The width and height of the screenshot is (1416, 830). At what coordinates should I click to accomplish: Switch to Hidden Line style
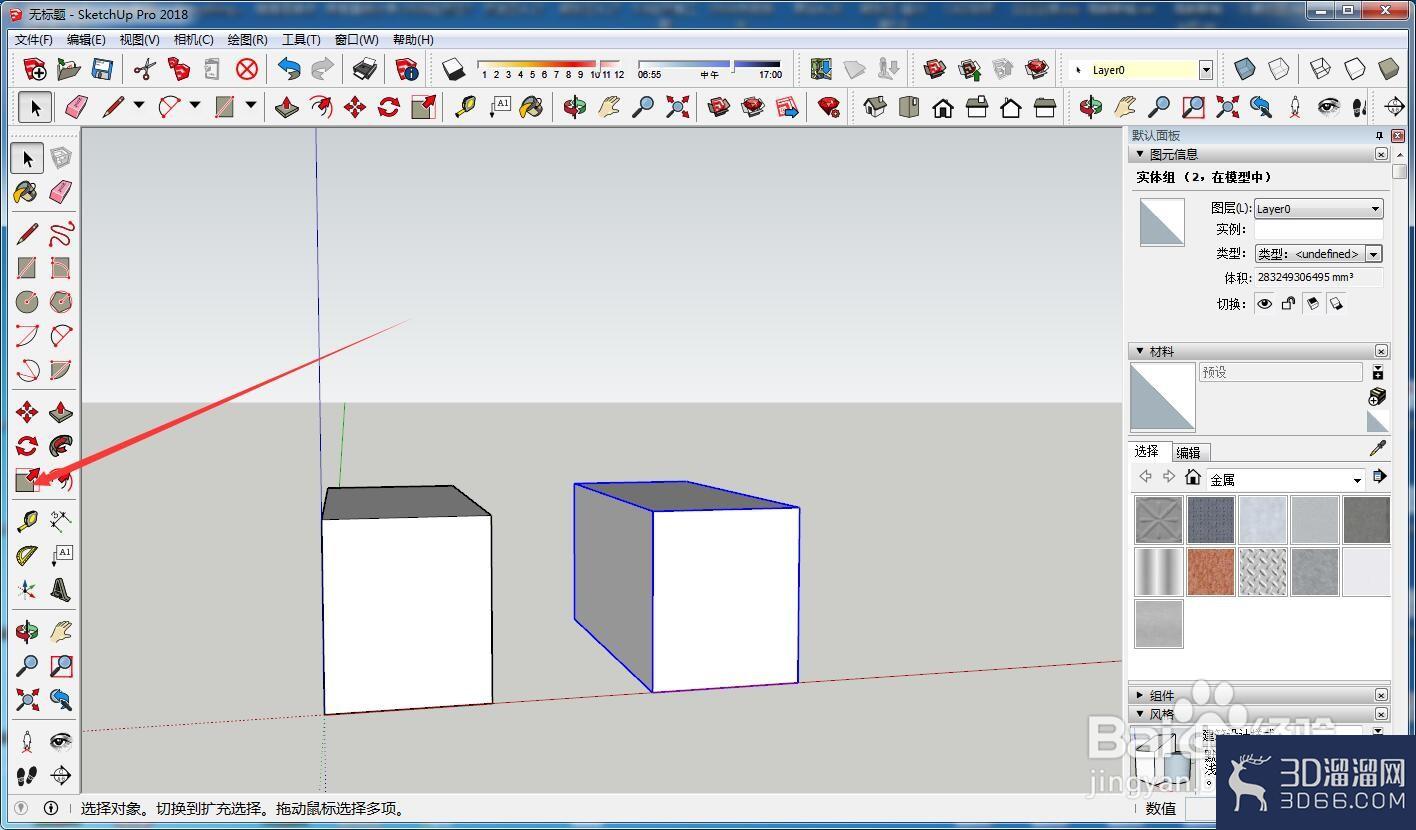[x=1355, y=69]
